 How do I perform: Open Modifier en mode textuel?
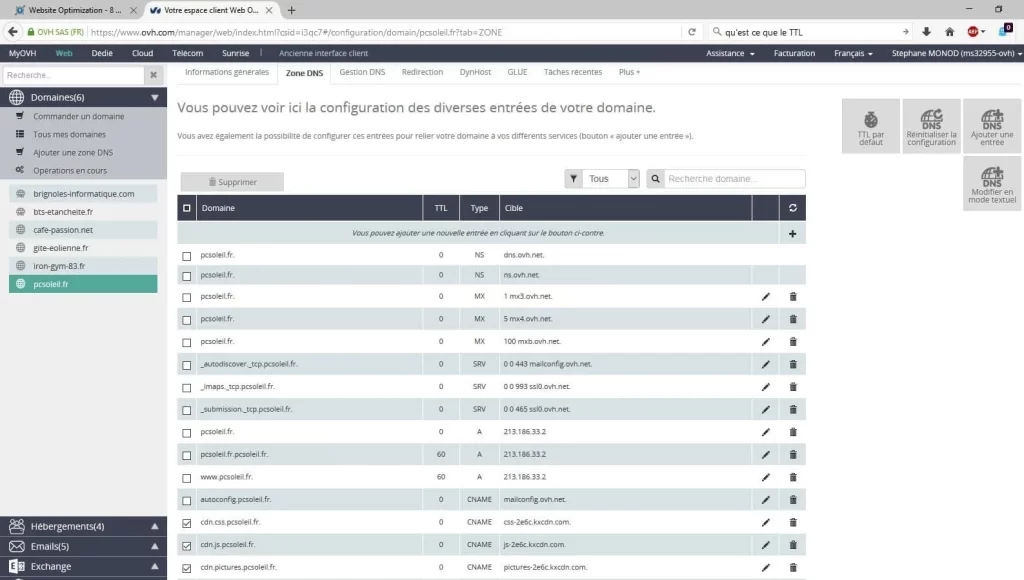(992, 184)
